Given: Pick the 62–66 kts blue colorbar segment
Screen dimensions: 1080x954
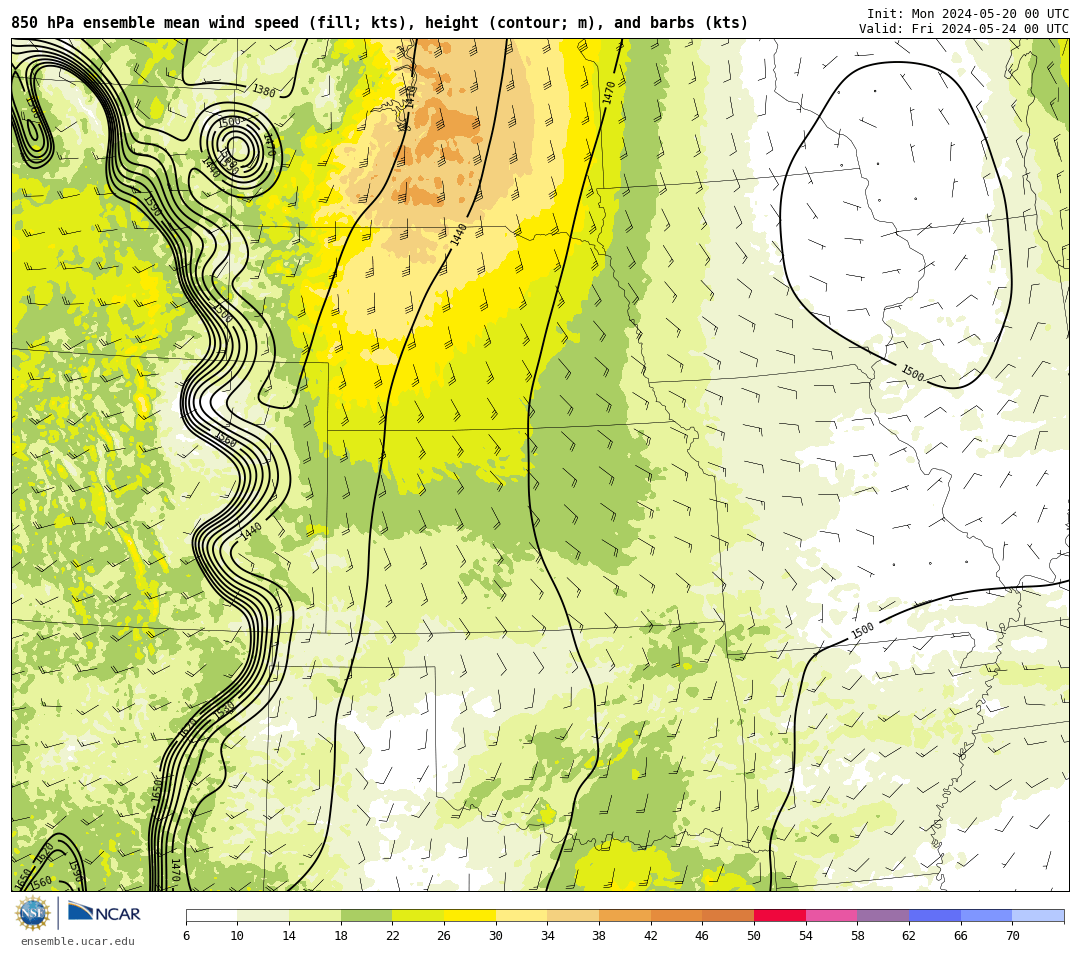Looking at the screenshot, I should 935,915.
